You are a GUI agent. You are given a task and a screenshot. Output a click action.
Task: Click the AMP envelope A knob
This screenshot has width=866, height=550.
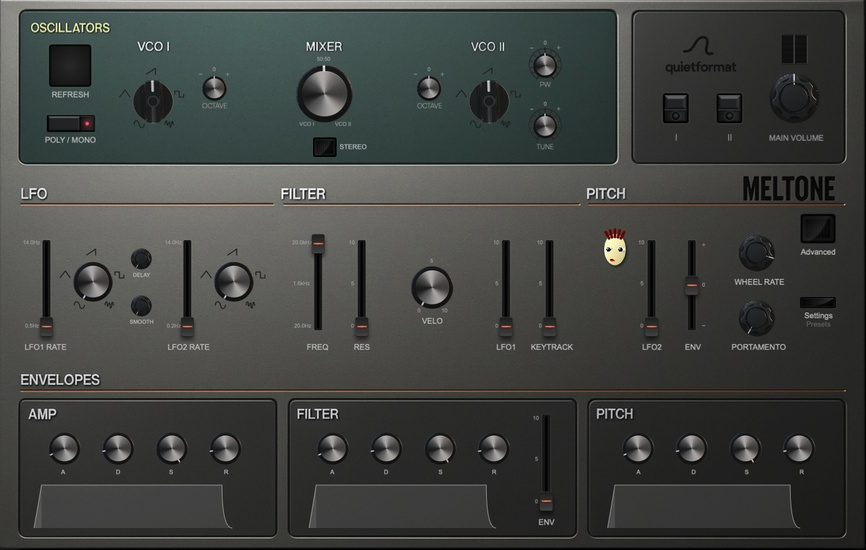point(64,448)
